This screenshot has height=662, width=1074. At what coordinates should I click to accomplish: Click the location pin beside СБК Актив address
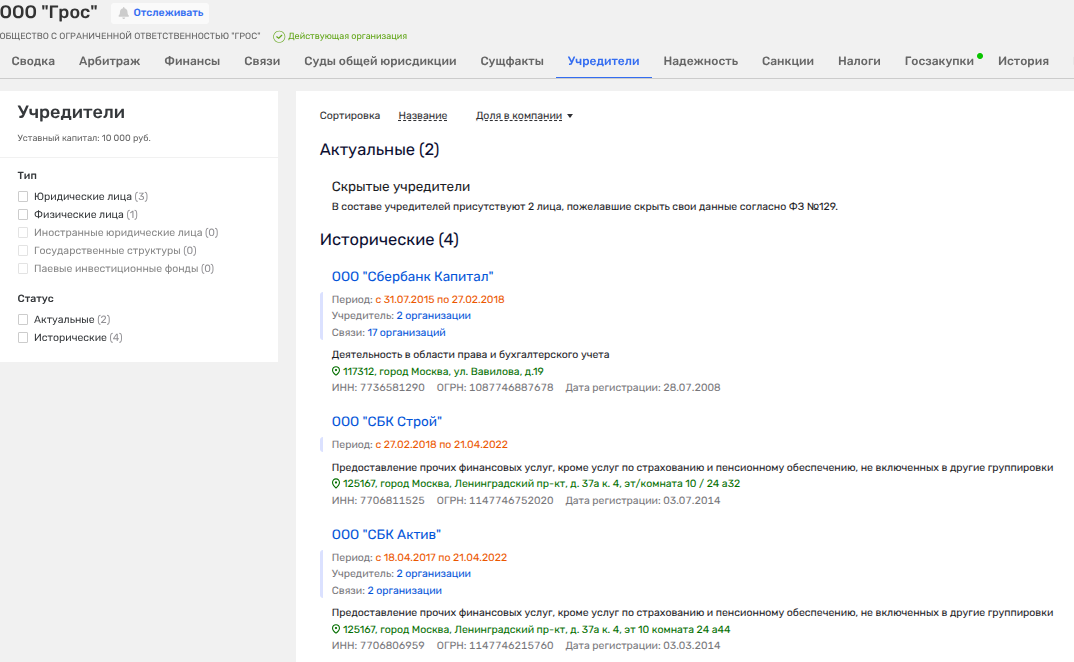click(x=336, y=630)
